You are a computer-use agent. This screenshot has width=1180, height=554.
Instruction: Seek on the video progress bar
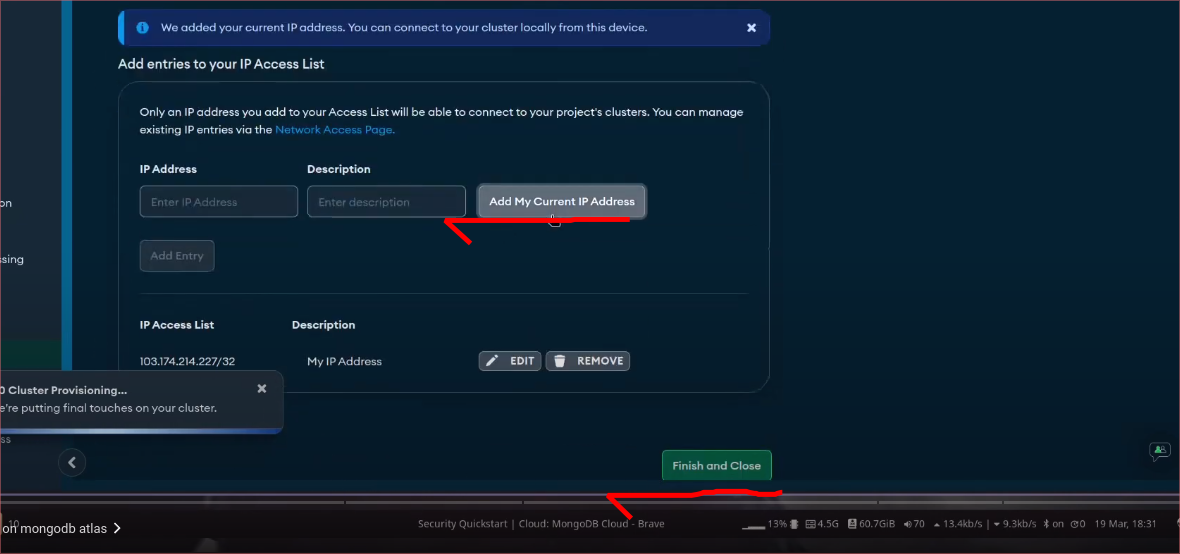(x=590, y=502)
